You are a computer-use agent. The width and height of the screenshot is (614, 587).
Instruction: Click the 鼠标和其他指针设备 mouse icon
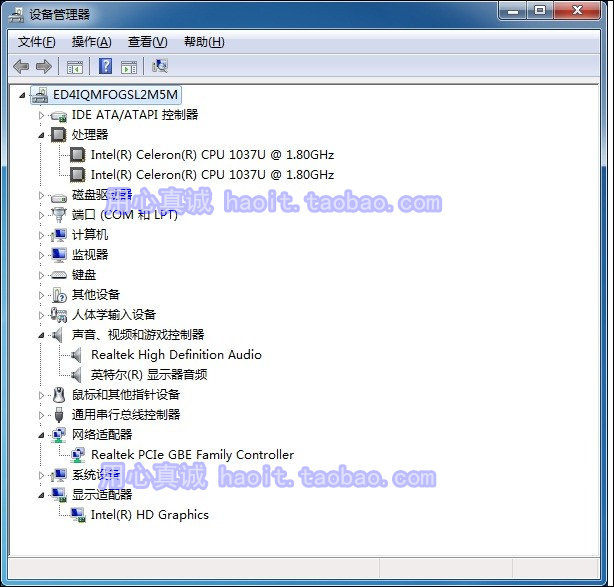59,395
